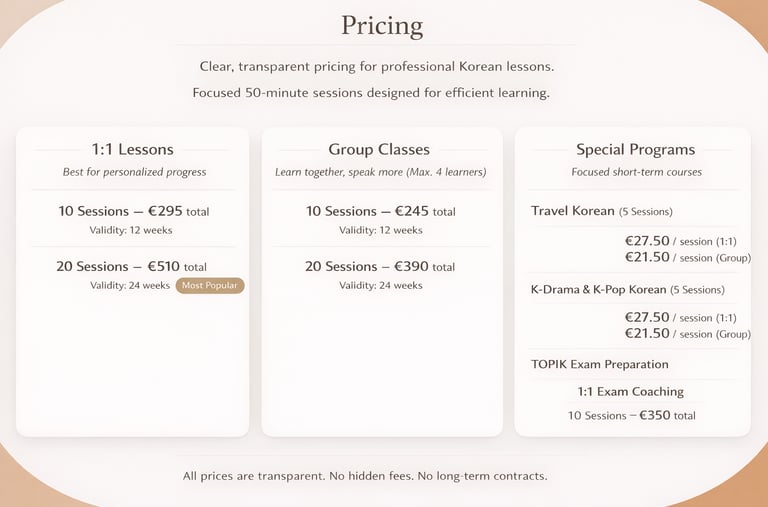Click the Most Popular badge

[x=210, y=285]
